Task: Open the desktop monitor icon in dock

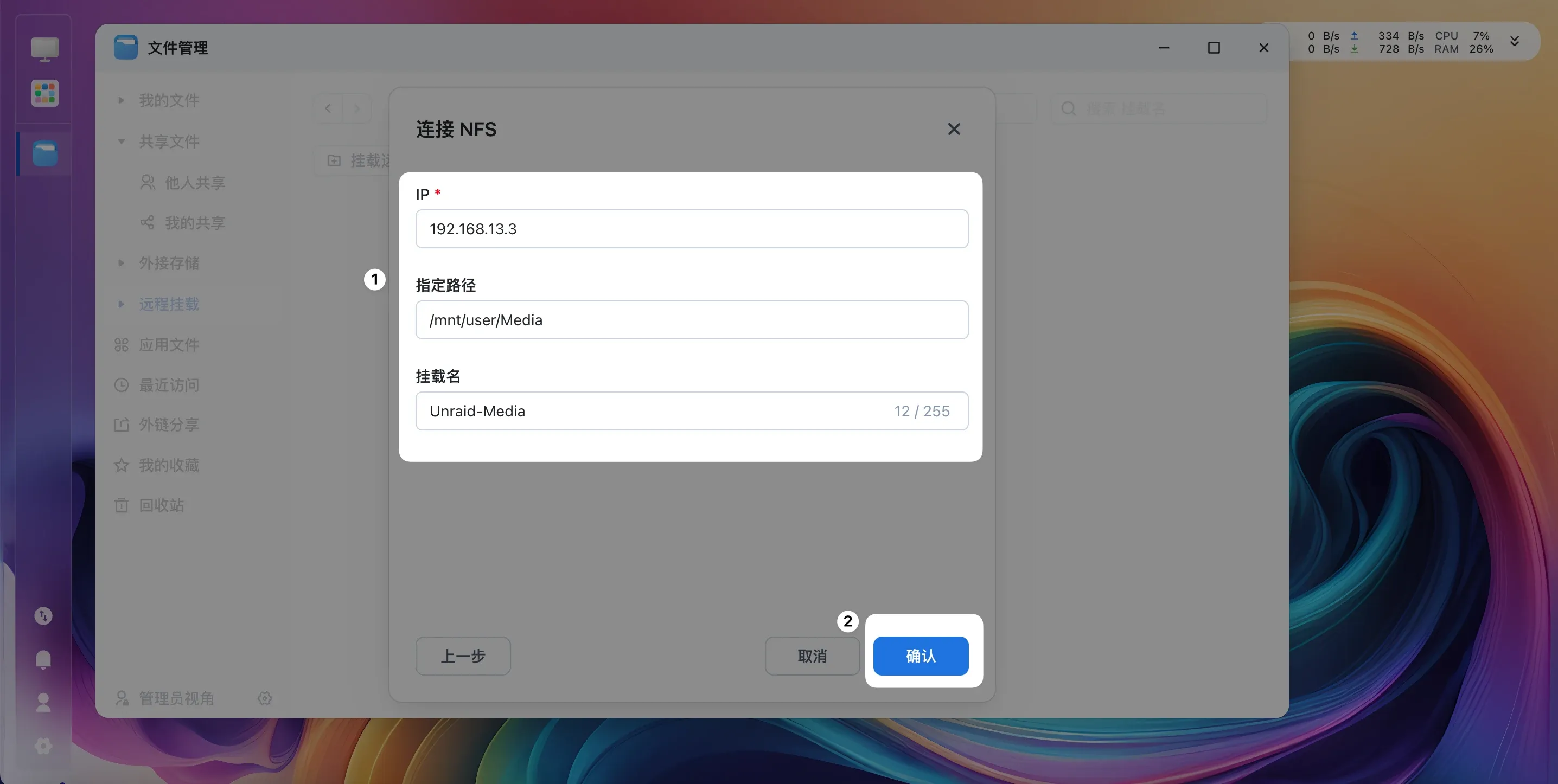Action: point(45,49)
